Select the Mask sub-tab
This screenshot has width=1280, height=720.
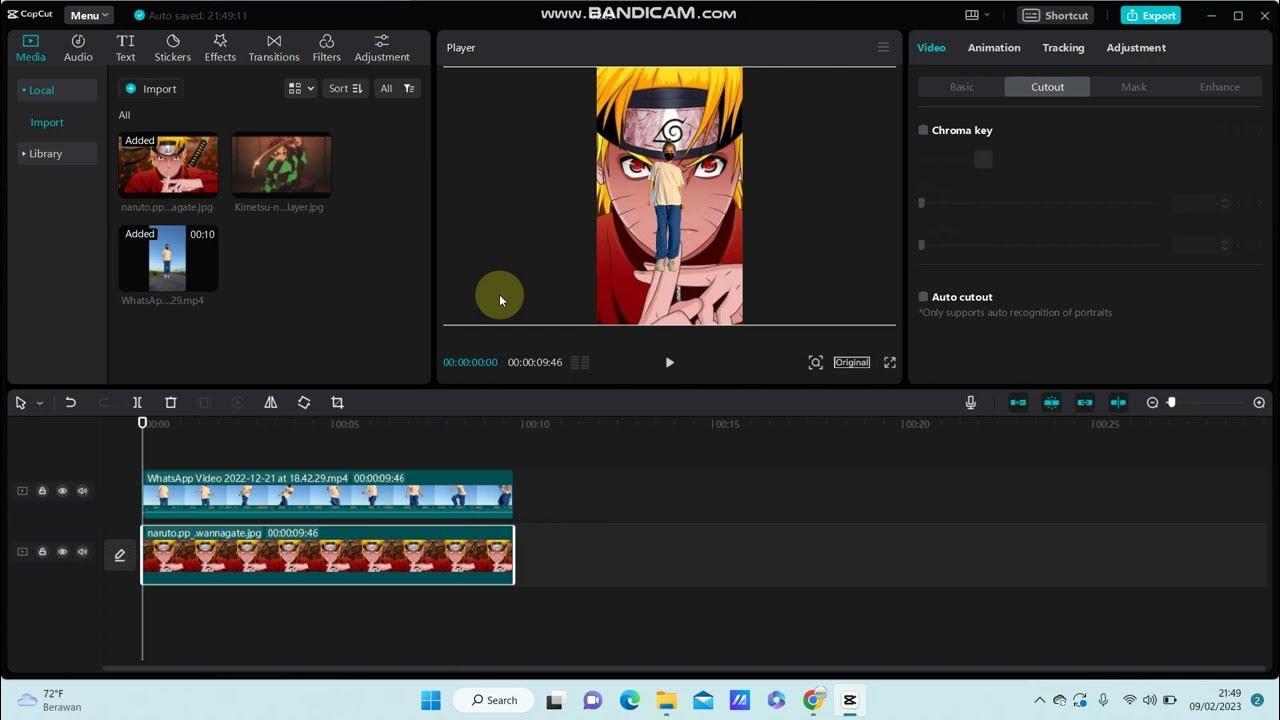point(1134,87)
